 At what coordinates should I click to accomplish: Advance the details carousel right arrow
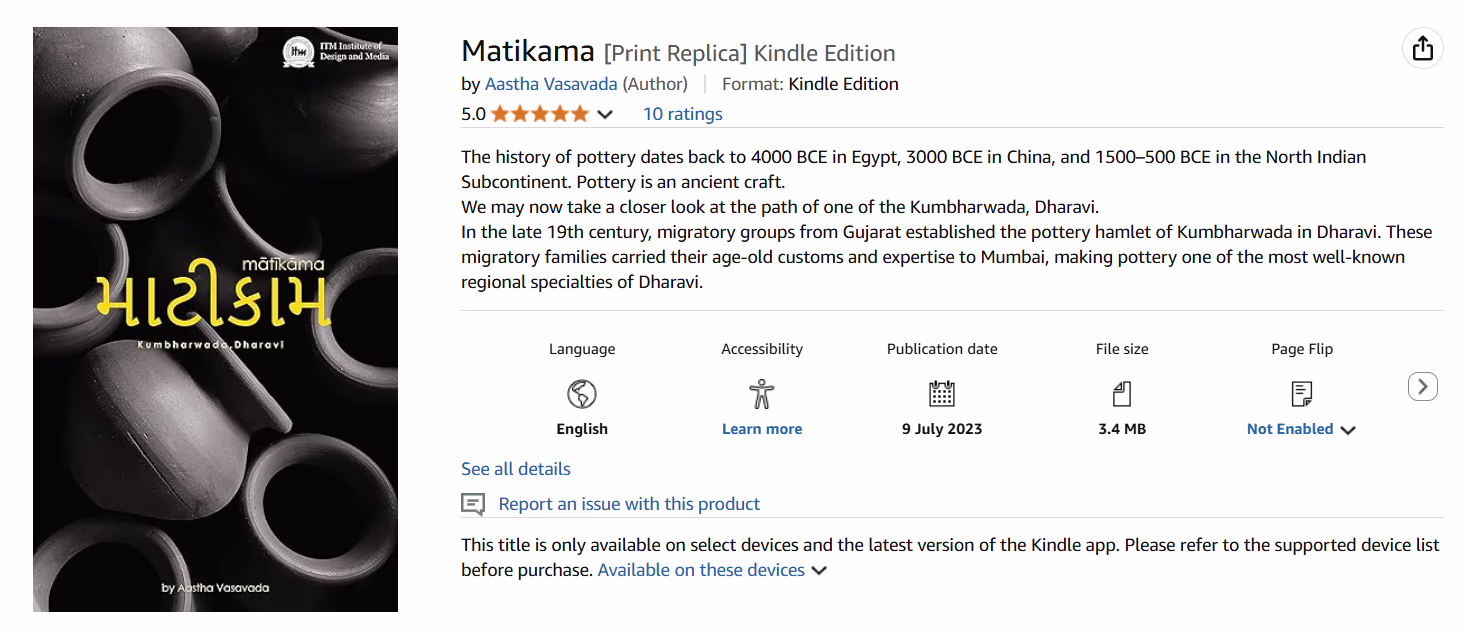click(x=1422, y=386)
